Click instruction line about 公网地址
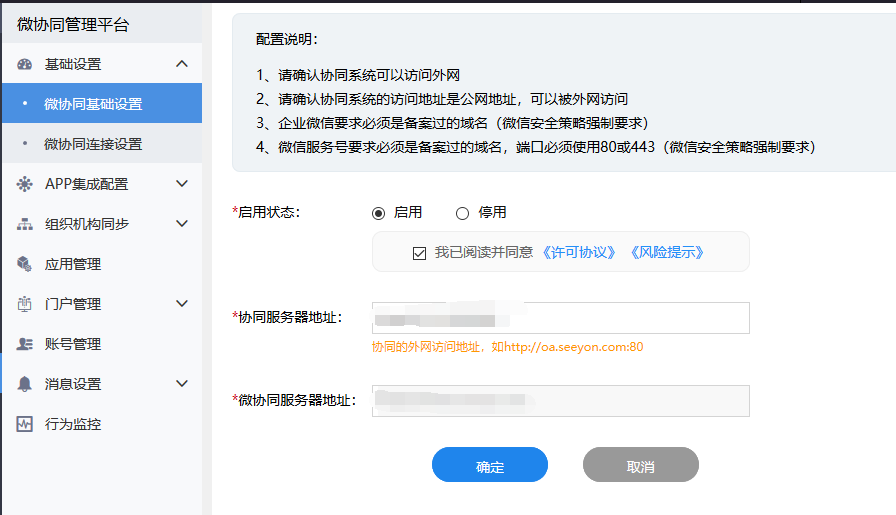The width and height of the screenshot is (896, 515). (442, 99)
